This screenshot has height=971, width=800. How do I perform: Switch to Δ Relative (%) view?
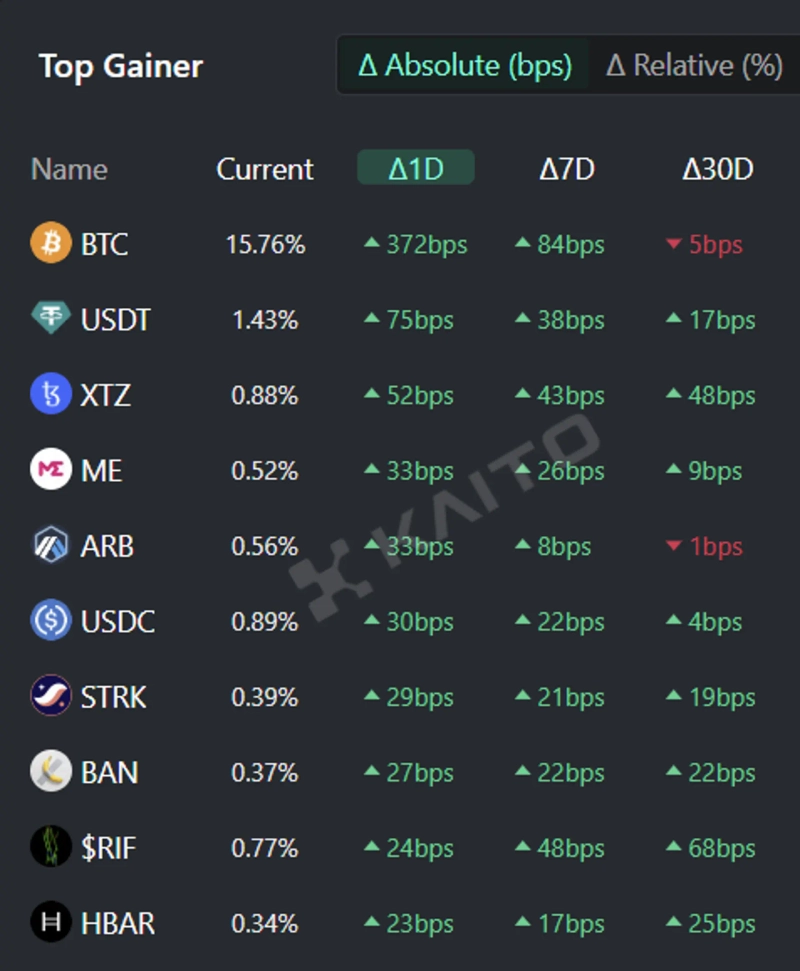(694, 66)
